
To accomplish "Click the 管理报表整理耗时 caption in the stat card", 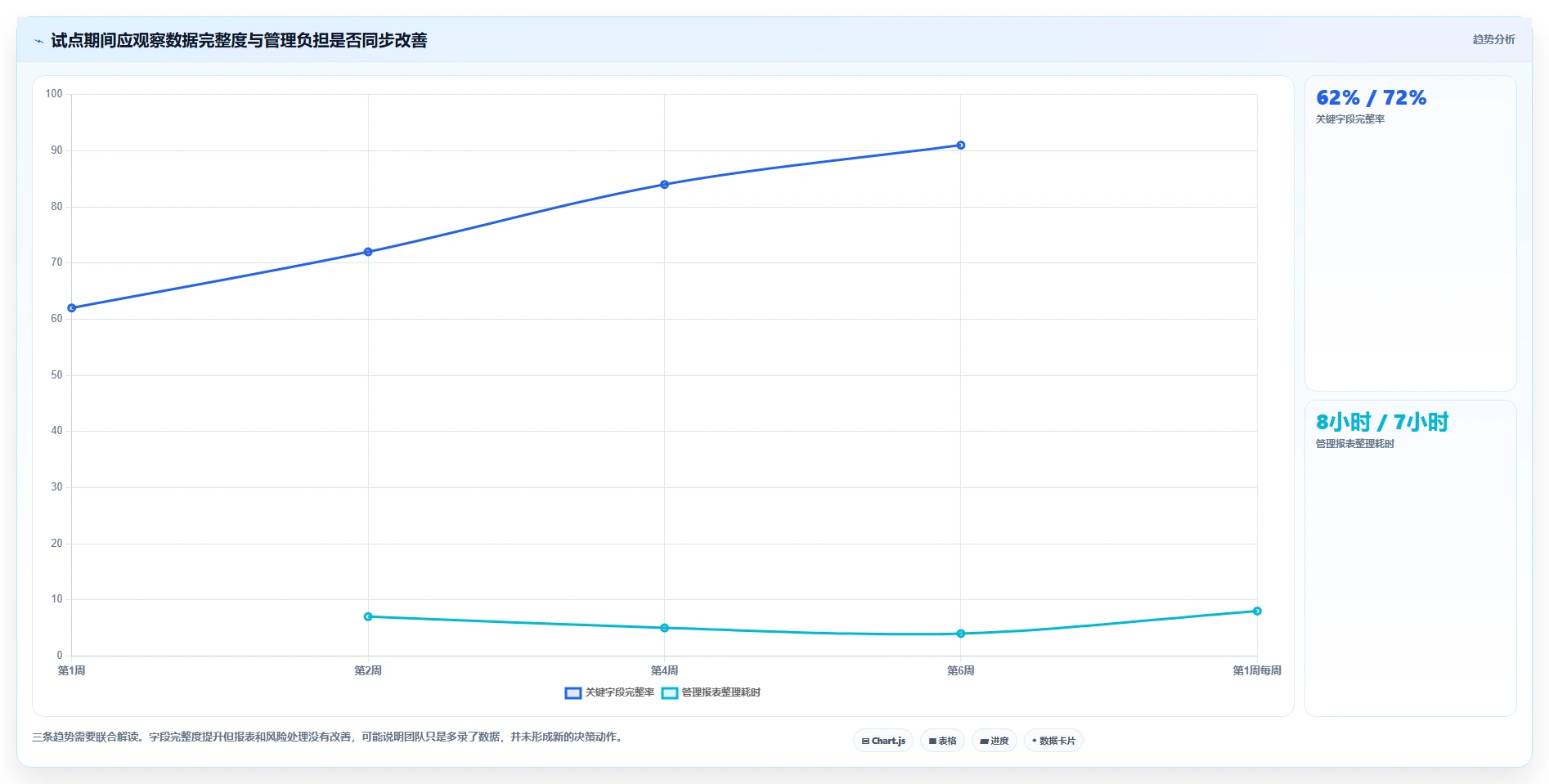I will 1355,444.
